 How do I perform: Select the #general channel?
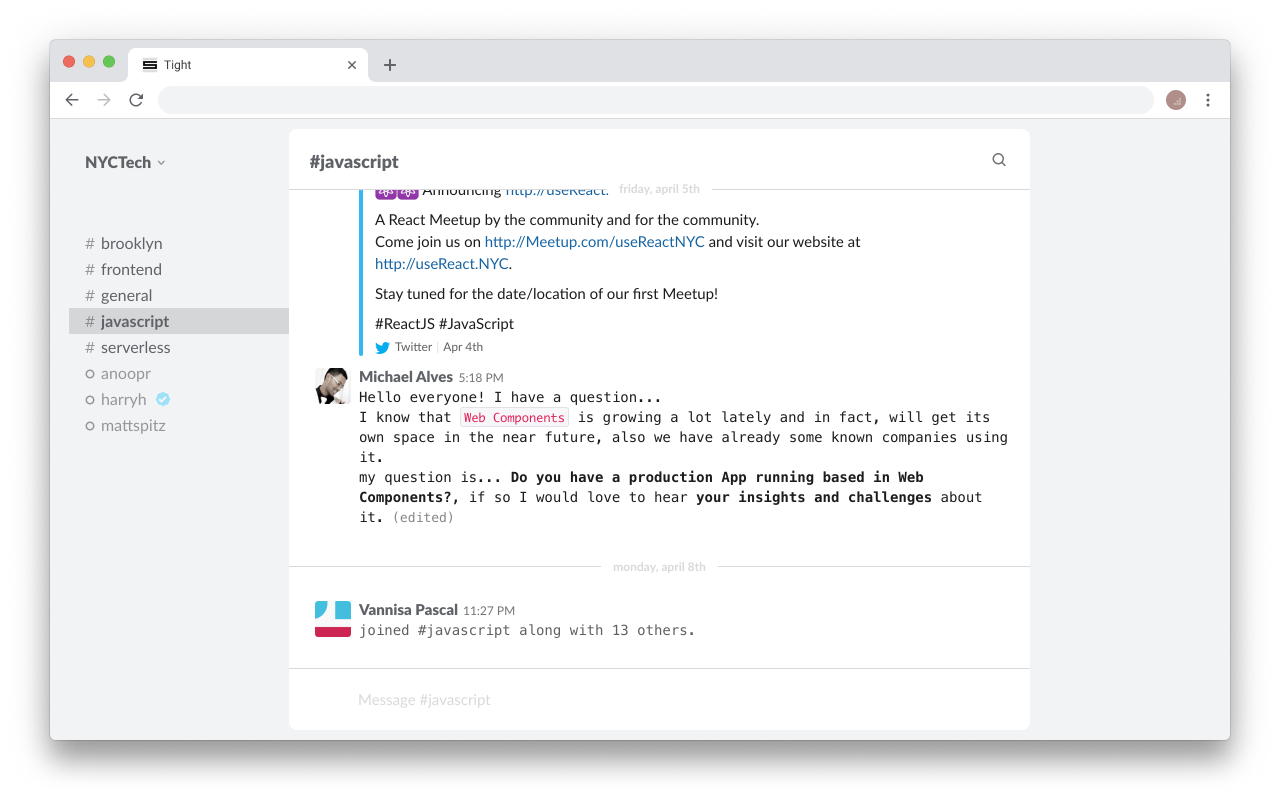pos(126,295)
